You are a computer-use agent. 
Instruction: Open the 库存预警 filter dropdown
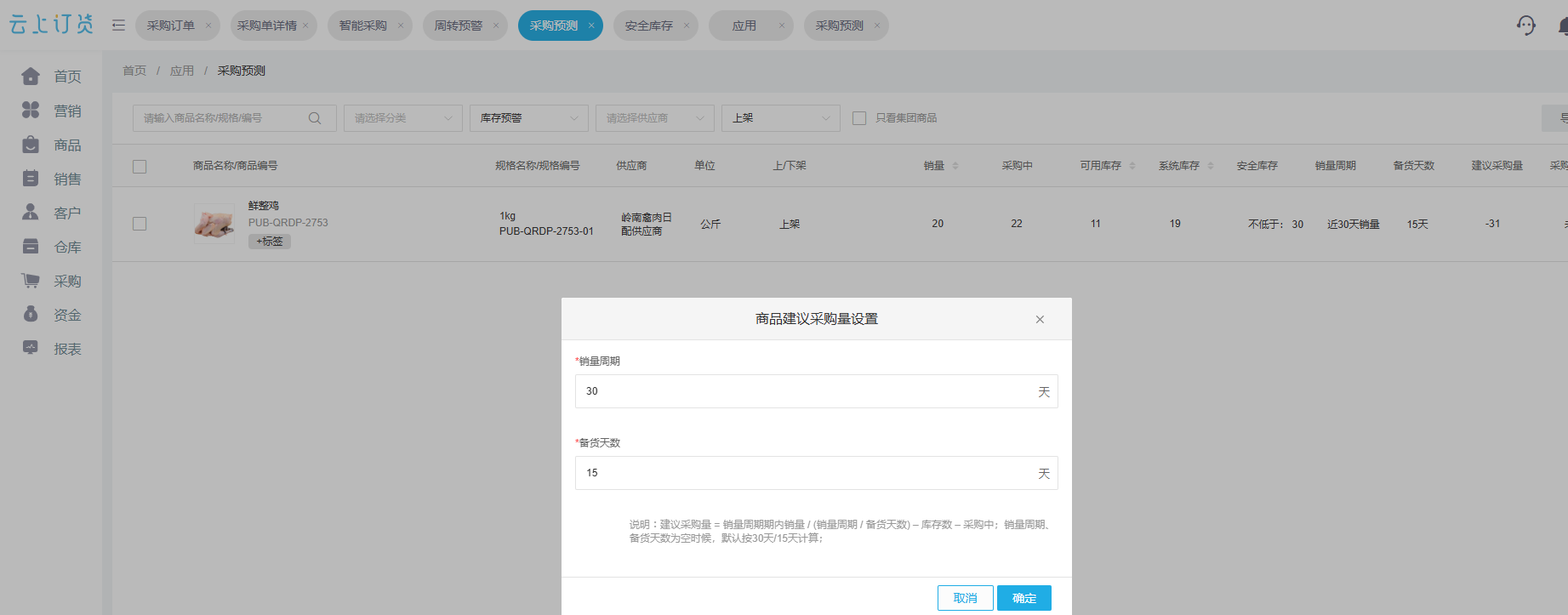click(529, 118)
